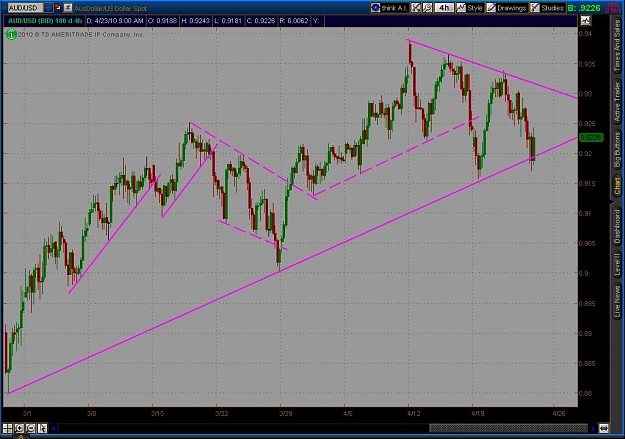Click the fit-to-width icon at the bottom right
This screenshot has height=439, width=625.
604,428
